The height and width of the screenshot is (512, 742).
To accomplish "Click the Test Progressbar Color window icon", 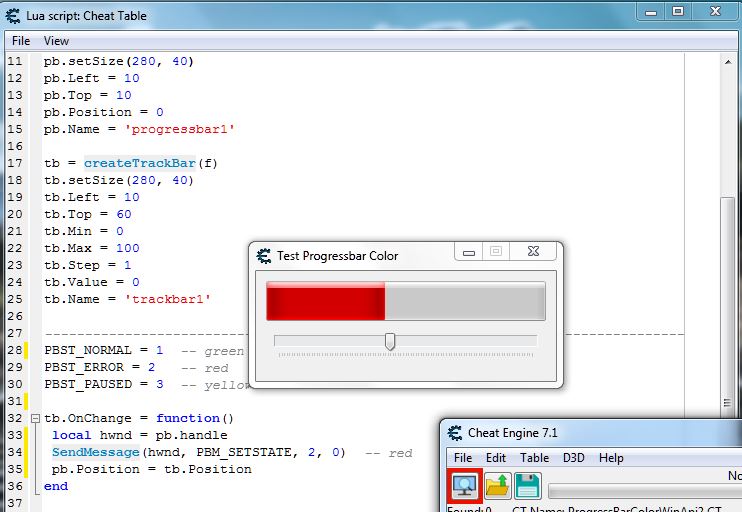I will coord(264,256).
